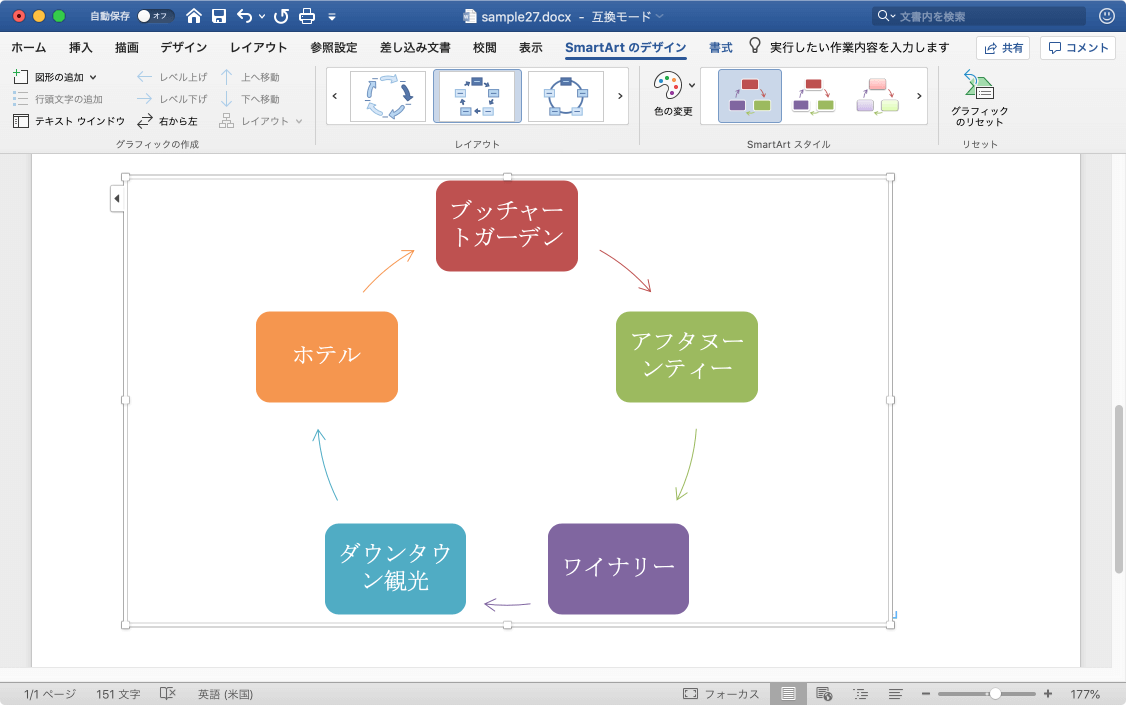This screenshot has height=705, width=1126.
Task: Open the 表示 tab
Action: coord(531,47)
